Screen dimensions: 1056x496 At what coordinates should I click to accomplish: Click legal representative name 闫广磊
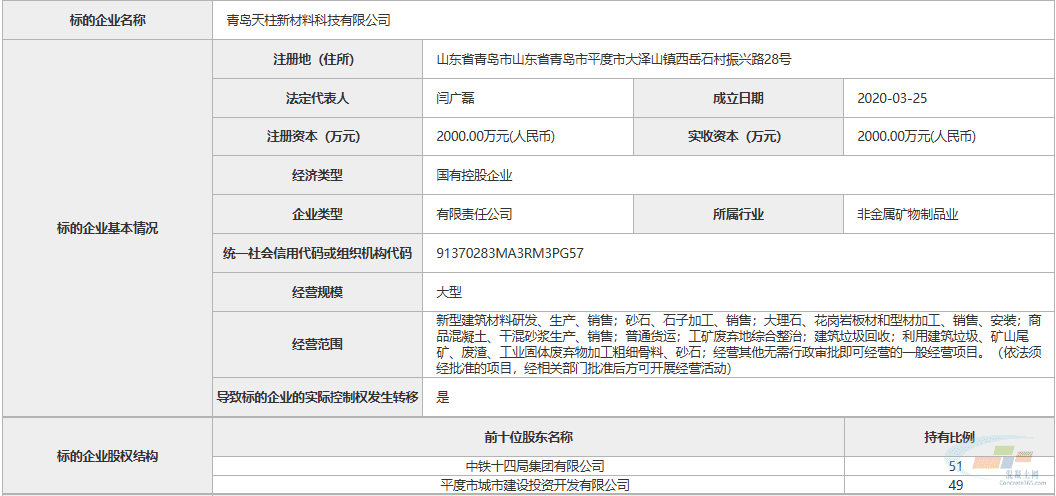point(457,98)
